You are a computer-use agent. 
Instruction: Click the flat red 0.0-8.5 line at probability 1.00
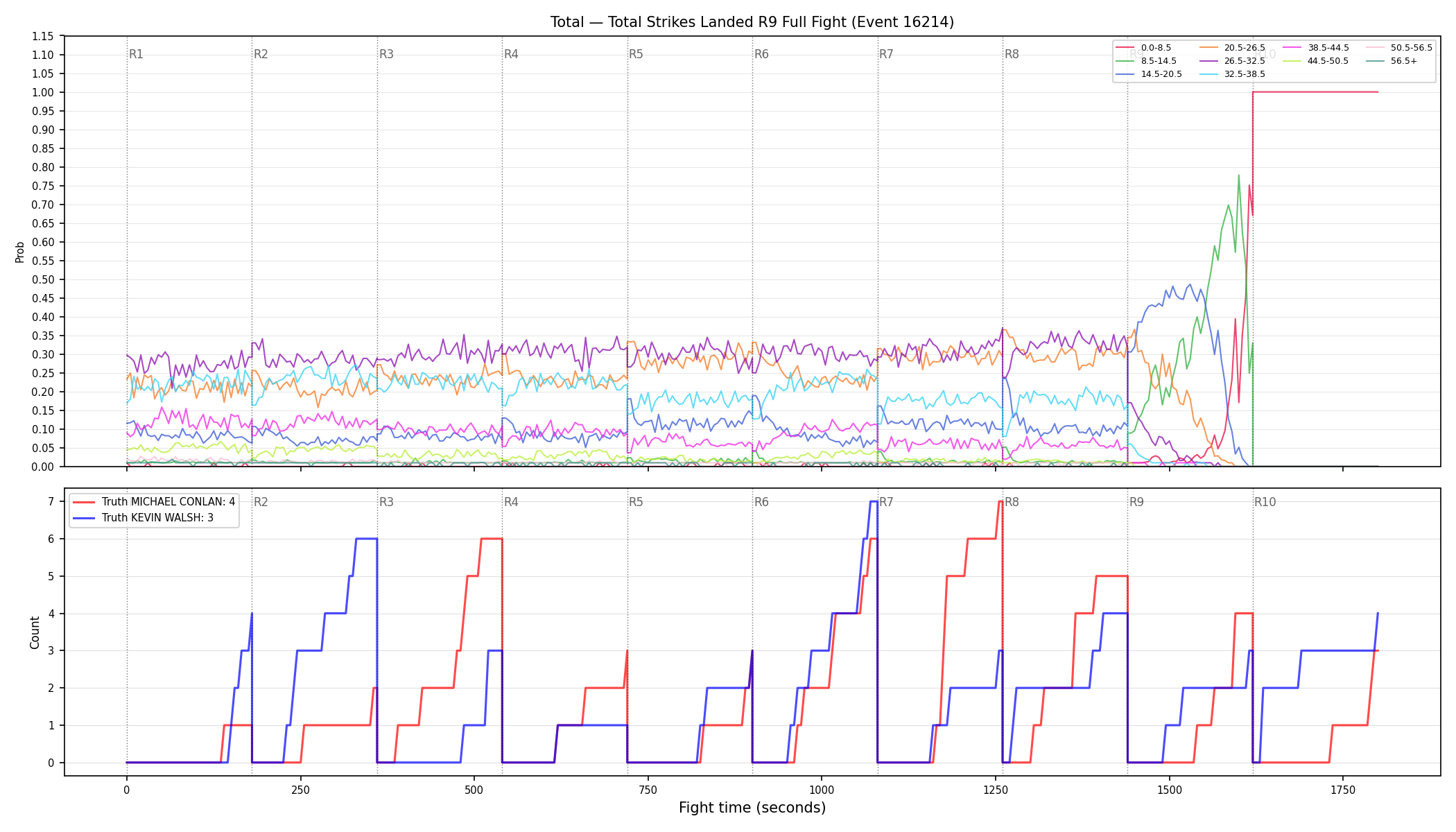click(1315, 92)
